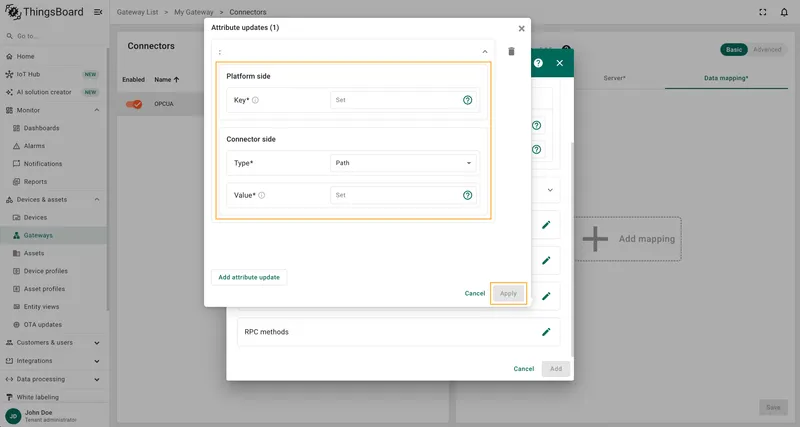Open Home in sidebar
This screenshot has width=800, height=427.
[54, 56]
